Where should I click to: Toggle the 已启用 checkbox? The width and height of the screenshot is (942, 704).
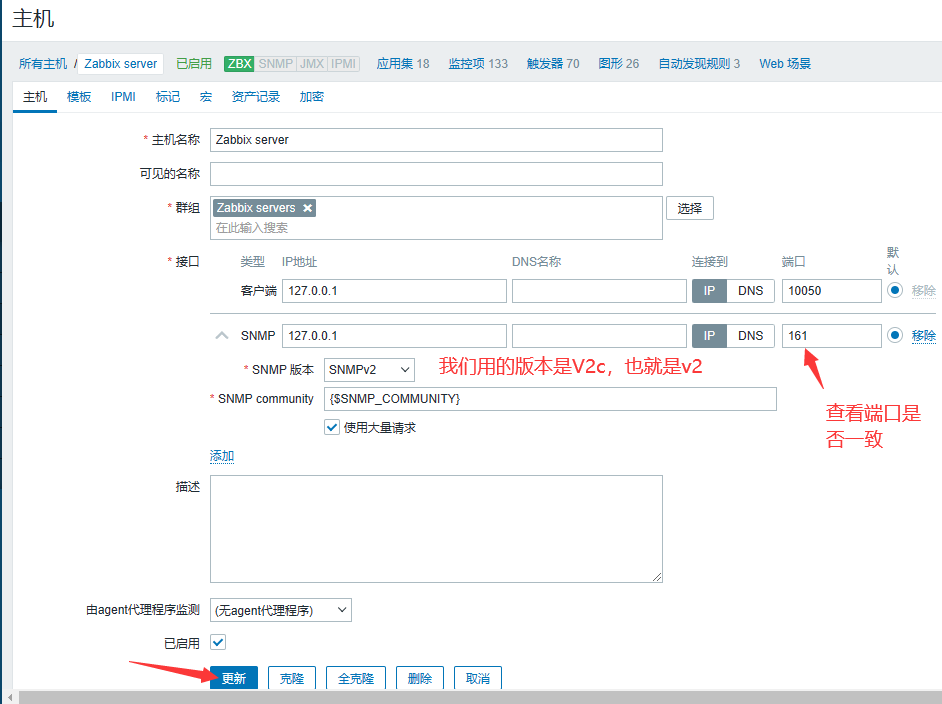tap(217, 642)
